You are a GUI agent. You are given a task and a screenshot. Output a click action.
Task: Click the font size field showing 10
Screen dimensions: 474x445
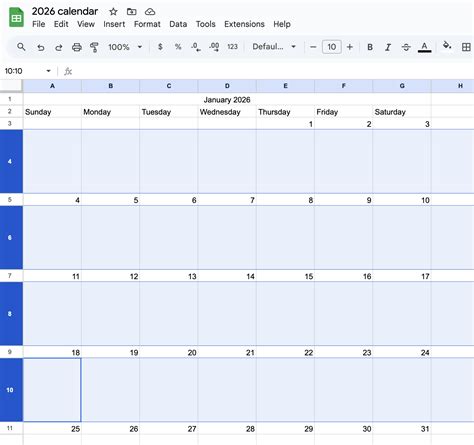click(332, 47)
